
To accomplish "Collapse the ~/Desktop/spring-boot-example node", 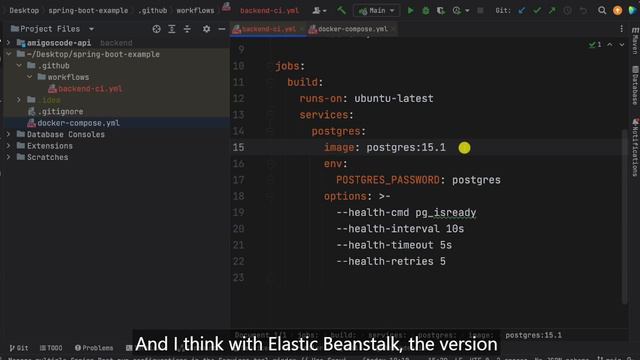I will [x=8, y=54].
